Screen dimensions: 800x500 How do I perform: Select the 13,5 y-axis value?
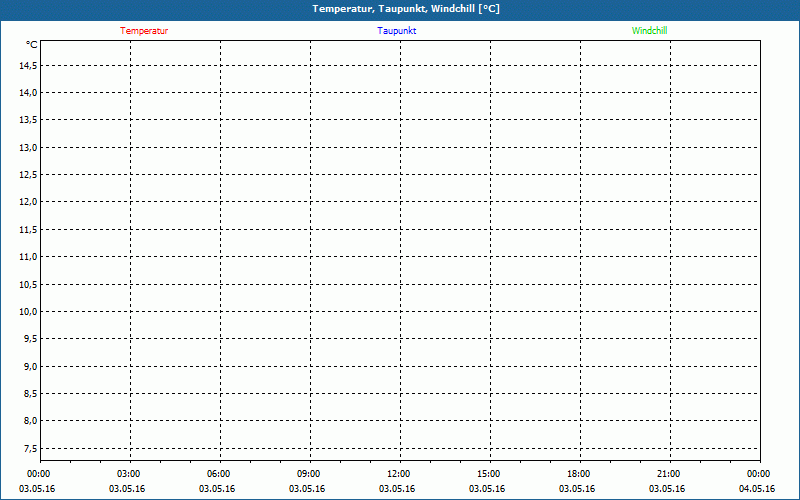tap(28, 119)
